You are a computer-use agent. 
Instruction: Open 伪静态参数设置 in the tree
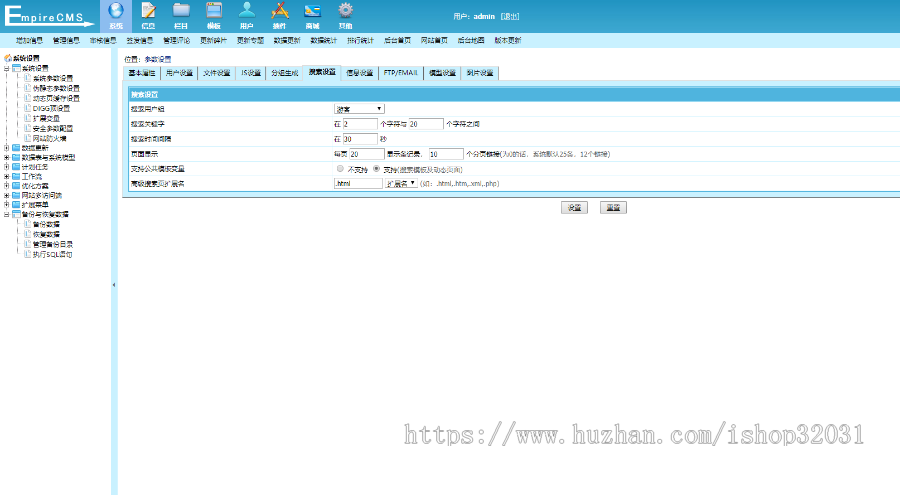(56, 88)
